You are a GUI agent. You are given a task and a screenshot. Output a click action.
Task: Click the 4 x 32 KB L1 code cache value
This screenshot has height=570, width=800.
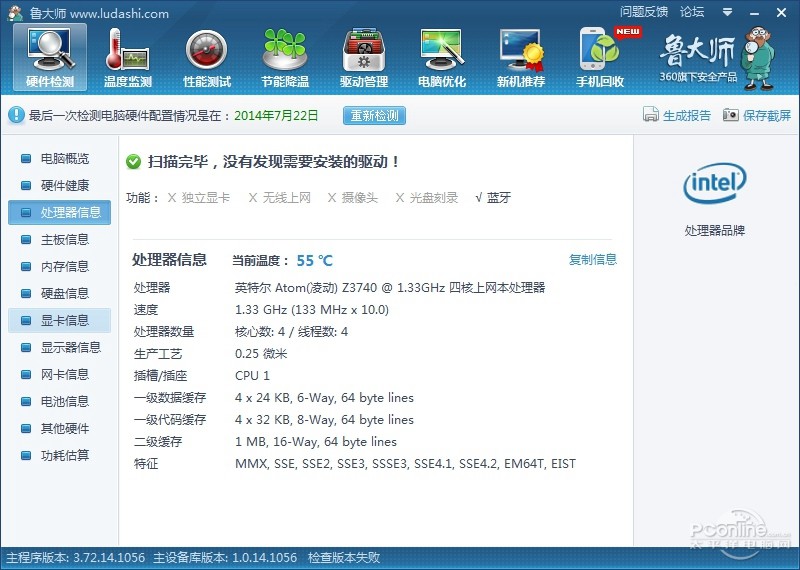(x=324, y=419)
